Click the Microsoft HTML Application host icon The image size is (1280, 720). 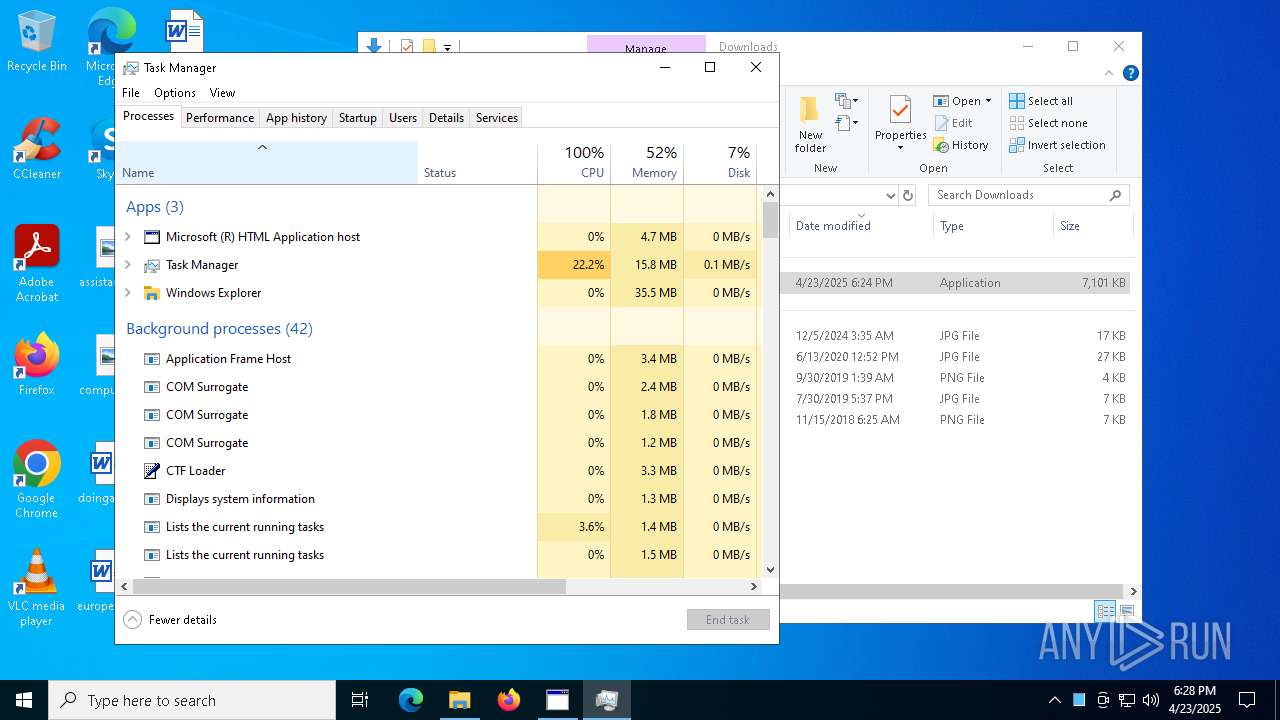pos(152,237)
